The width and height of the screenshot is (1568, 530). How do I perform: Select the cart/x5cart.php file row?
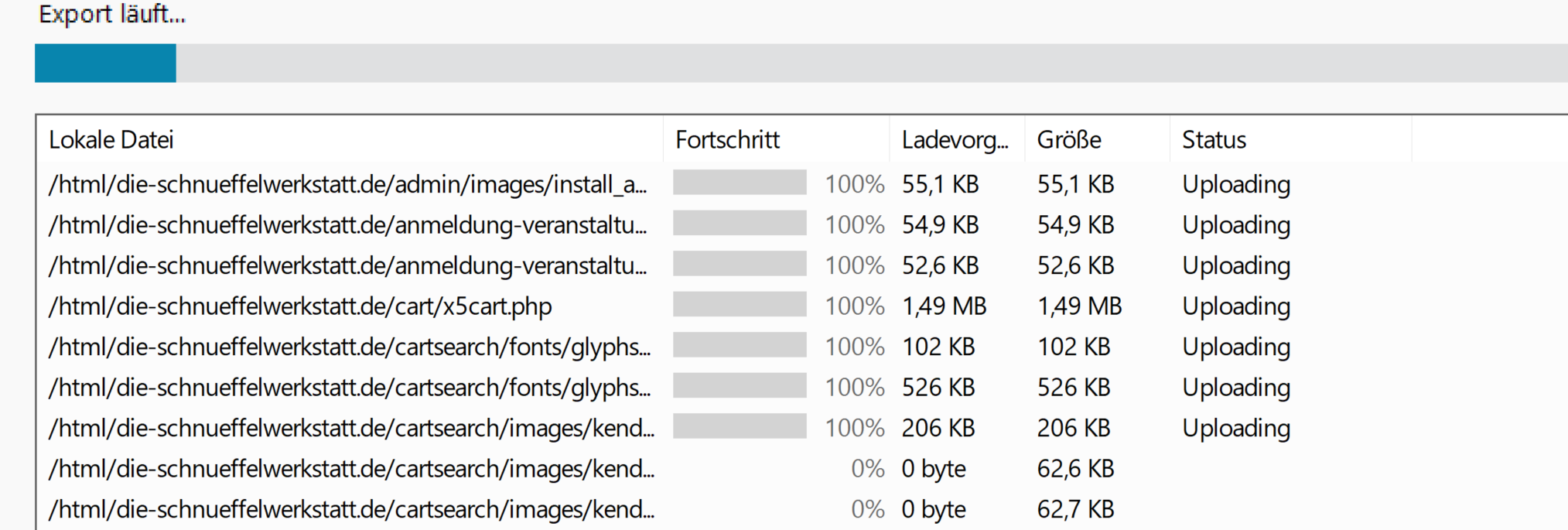pos(300,306)
